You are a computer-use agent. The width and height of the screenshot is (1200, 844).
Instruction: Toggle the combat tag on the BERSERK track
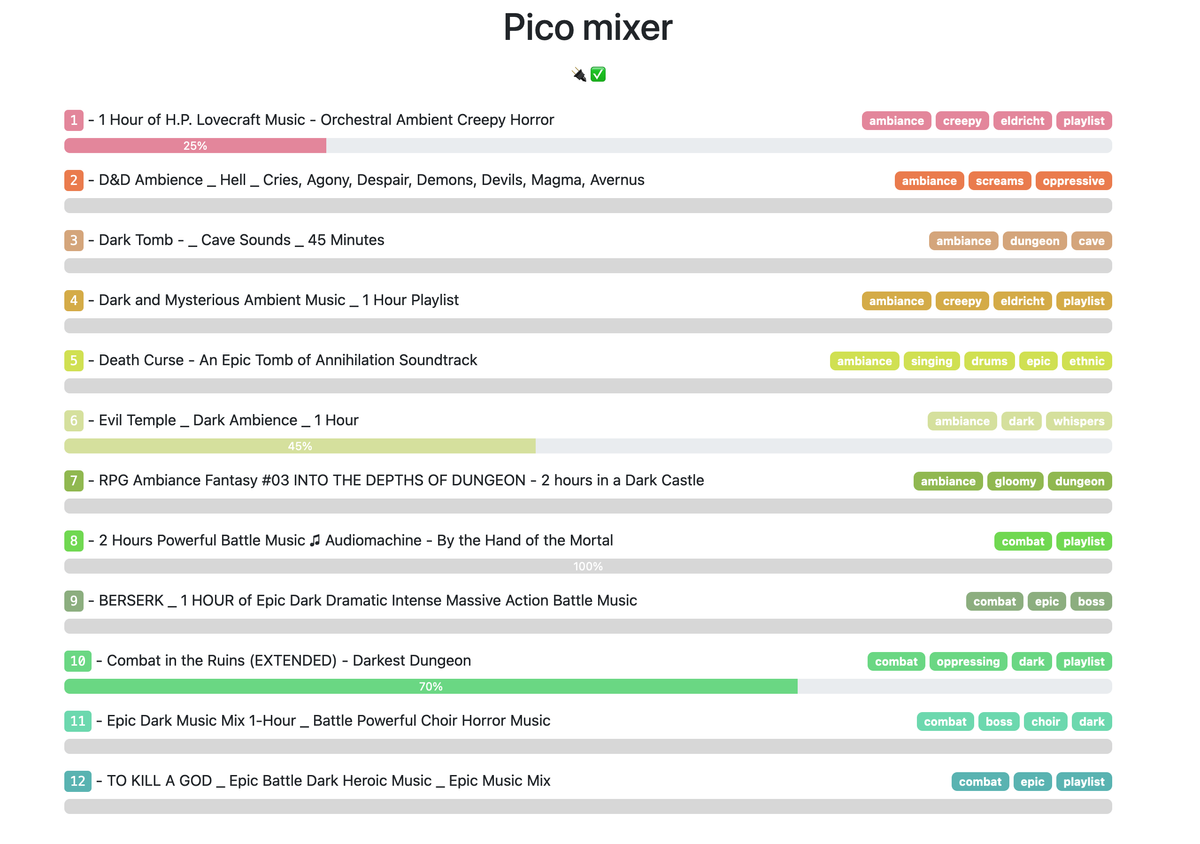tap(994, 601)
